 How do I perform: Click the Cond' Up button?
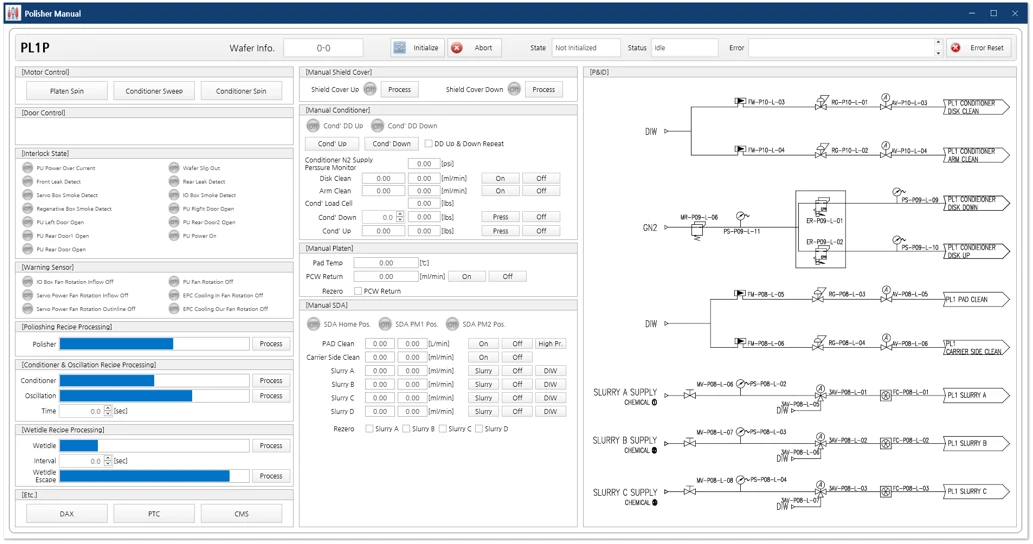pyautogui.click(x=333, y=144)
